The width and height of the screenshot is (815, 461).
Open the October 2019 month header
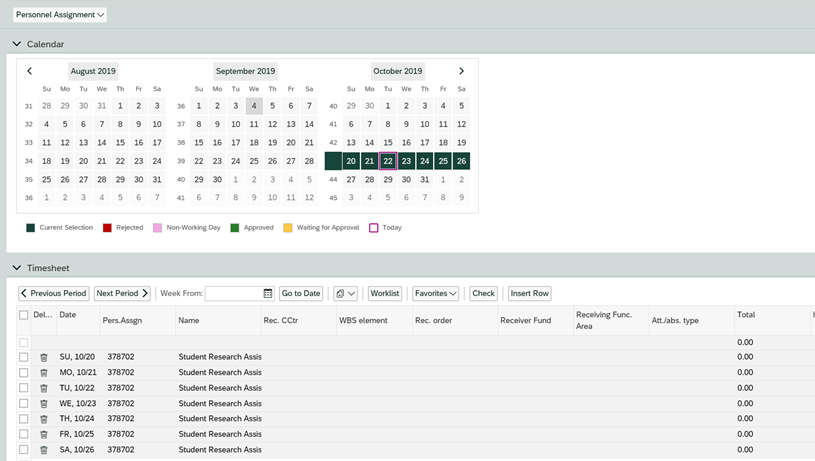coord(398,71)
